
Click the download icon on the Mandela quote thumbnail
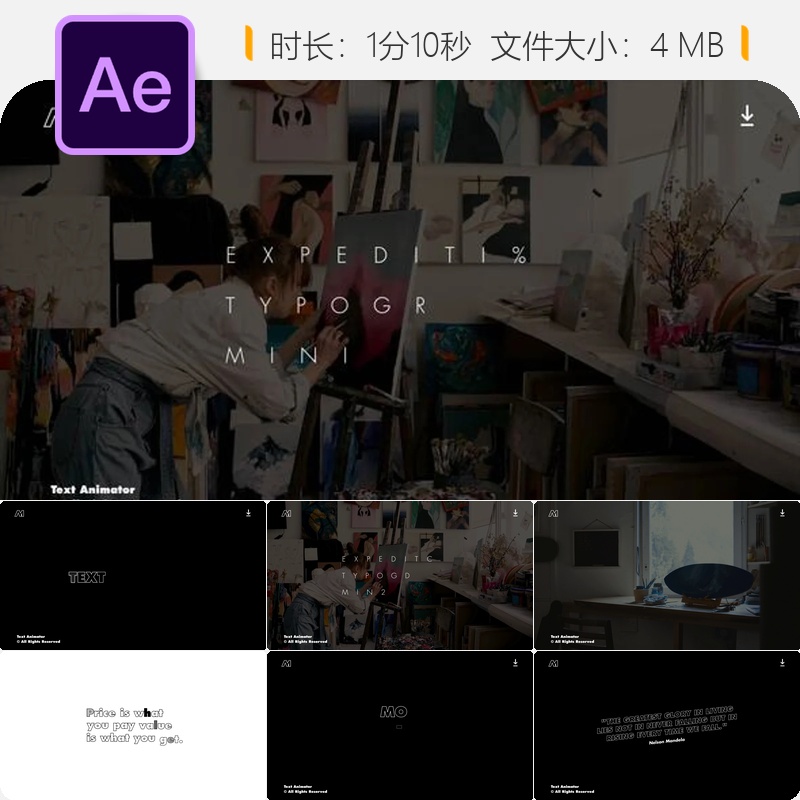[783, 663]
